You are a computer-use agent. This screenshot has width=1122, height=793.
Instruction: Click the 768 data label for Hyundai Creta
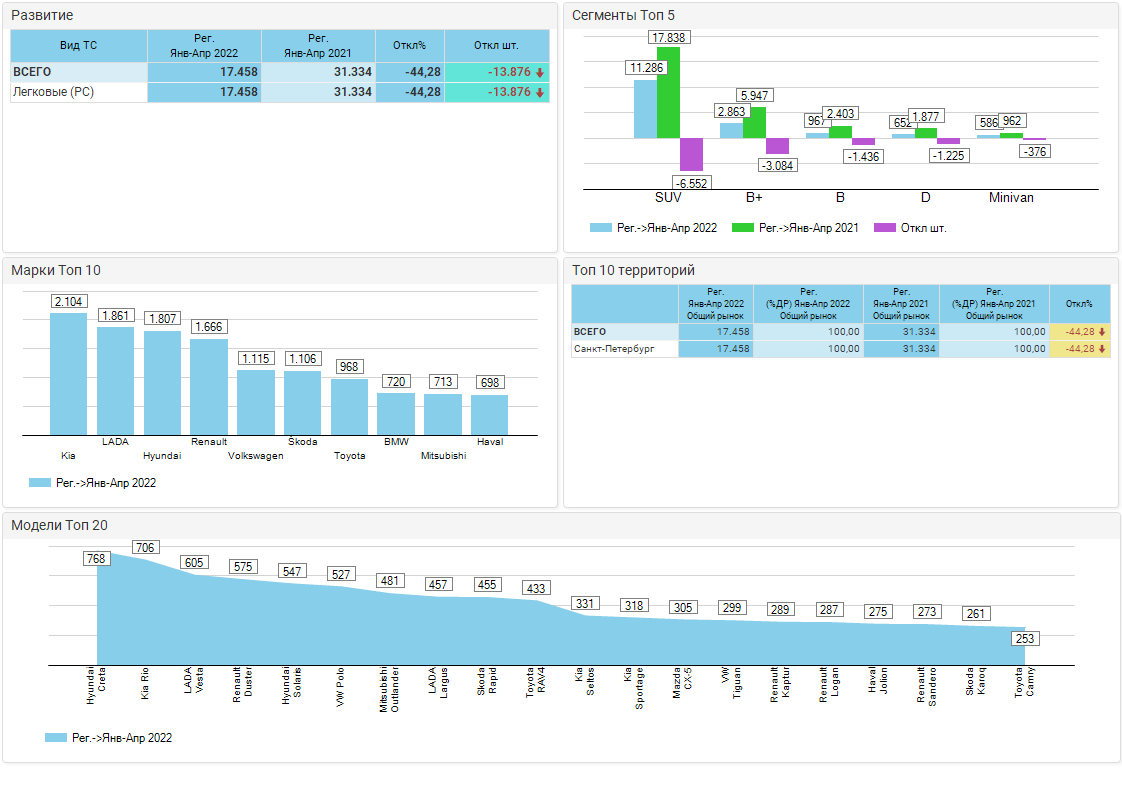pos(96,559)
